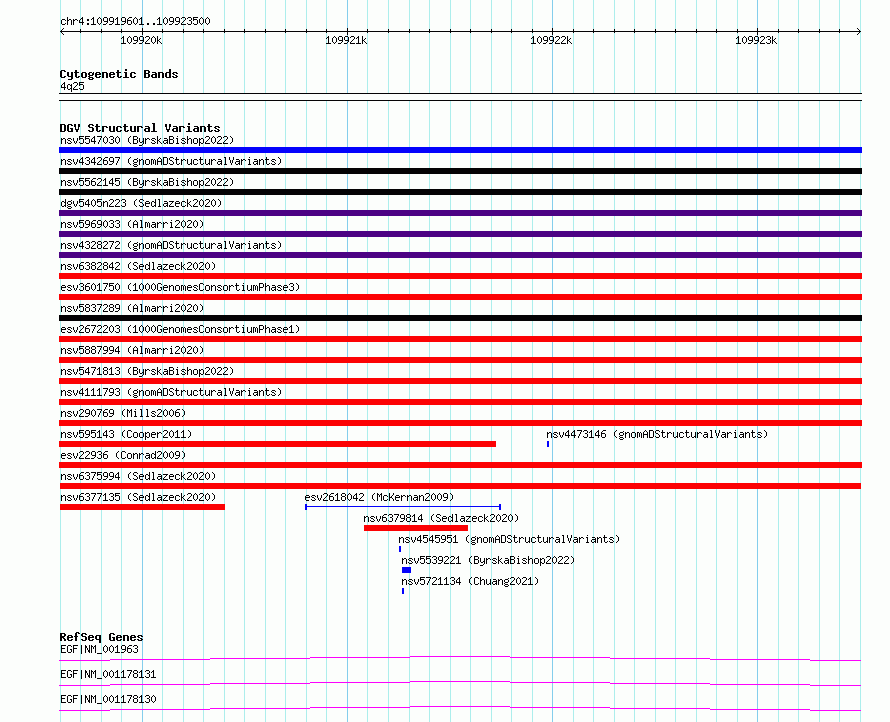Image resolution: width=890 pixels, height=722 pixels.
Task: Click the dgv5405n223 Sedlazeck2020 label
Action: [141, 203]
